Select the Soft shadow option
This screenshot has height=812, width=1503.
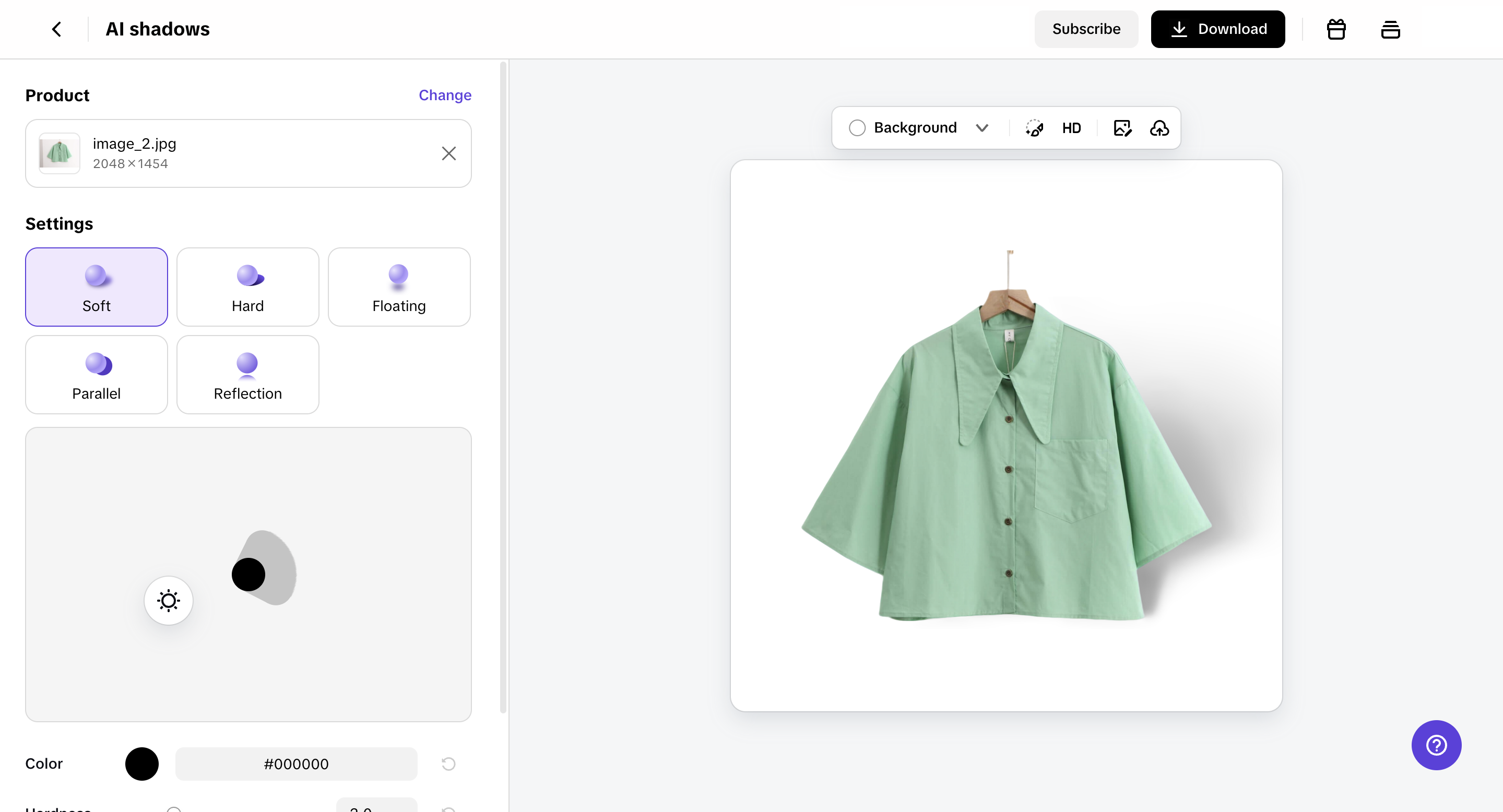click(96, 287)
